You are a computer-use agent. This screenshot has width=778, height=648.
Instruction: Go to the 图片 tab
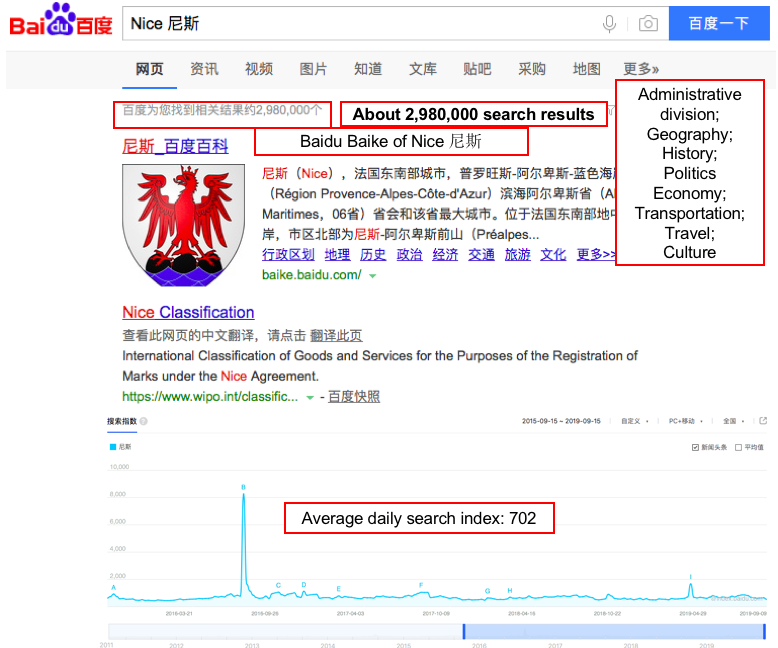pyautogui.click(x=313, y=69)
